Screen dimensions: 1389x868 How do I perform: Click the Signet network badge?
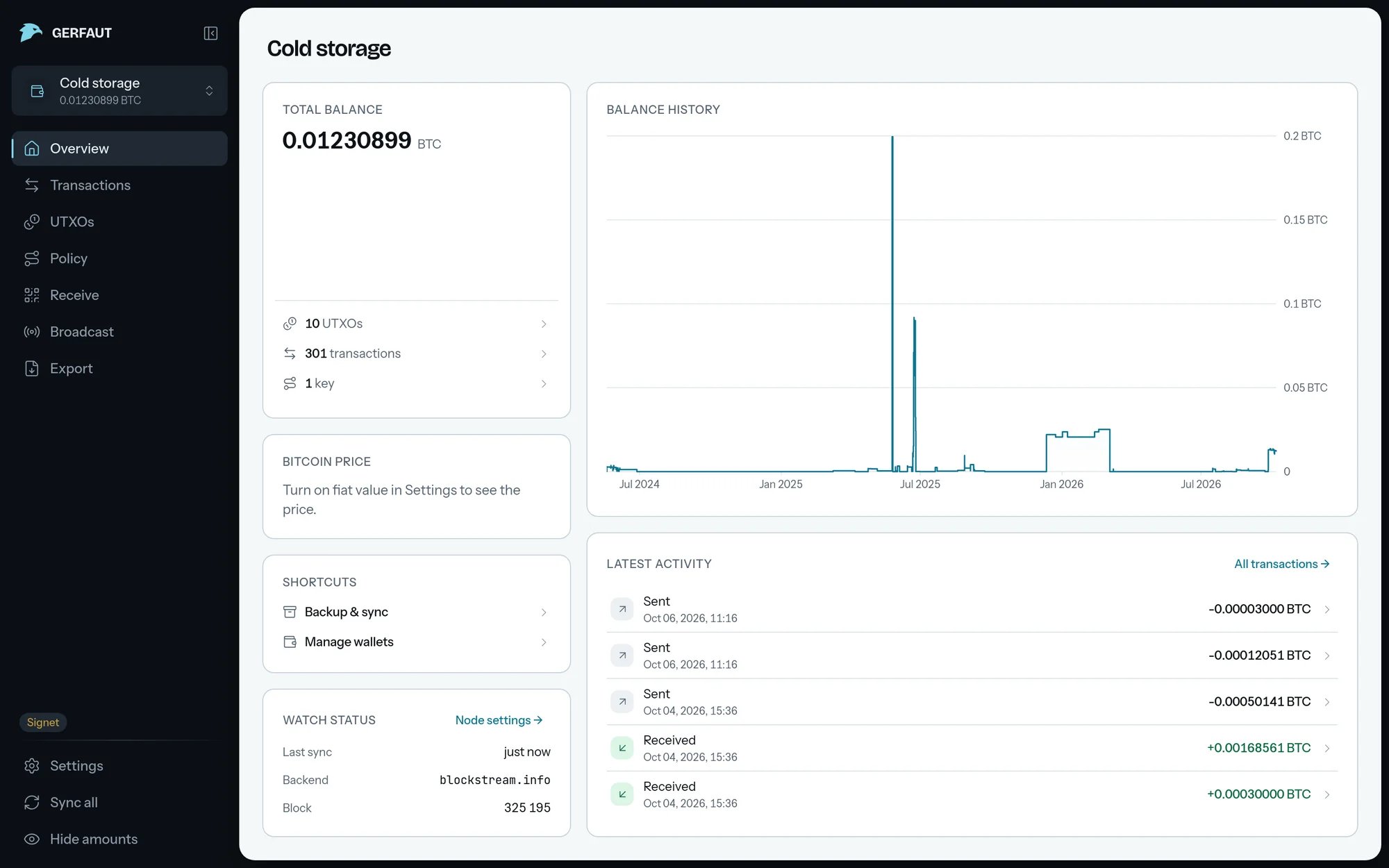coord(43,722)
